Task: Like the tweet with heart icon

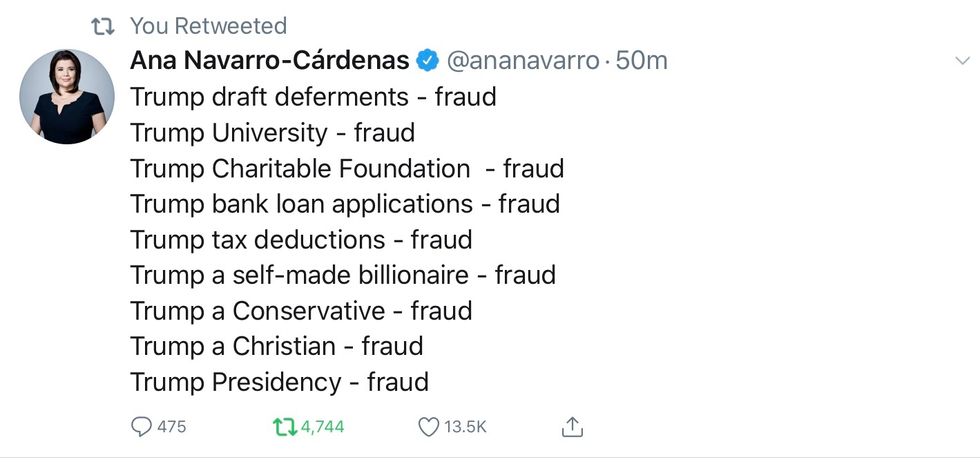Action: (x=428, y=427)
